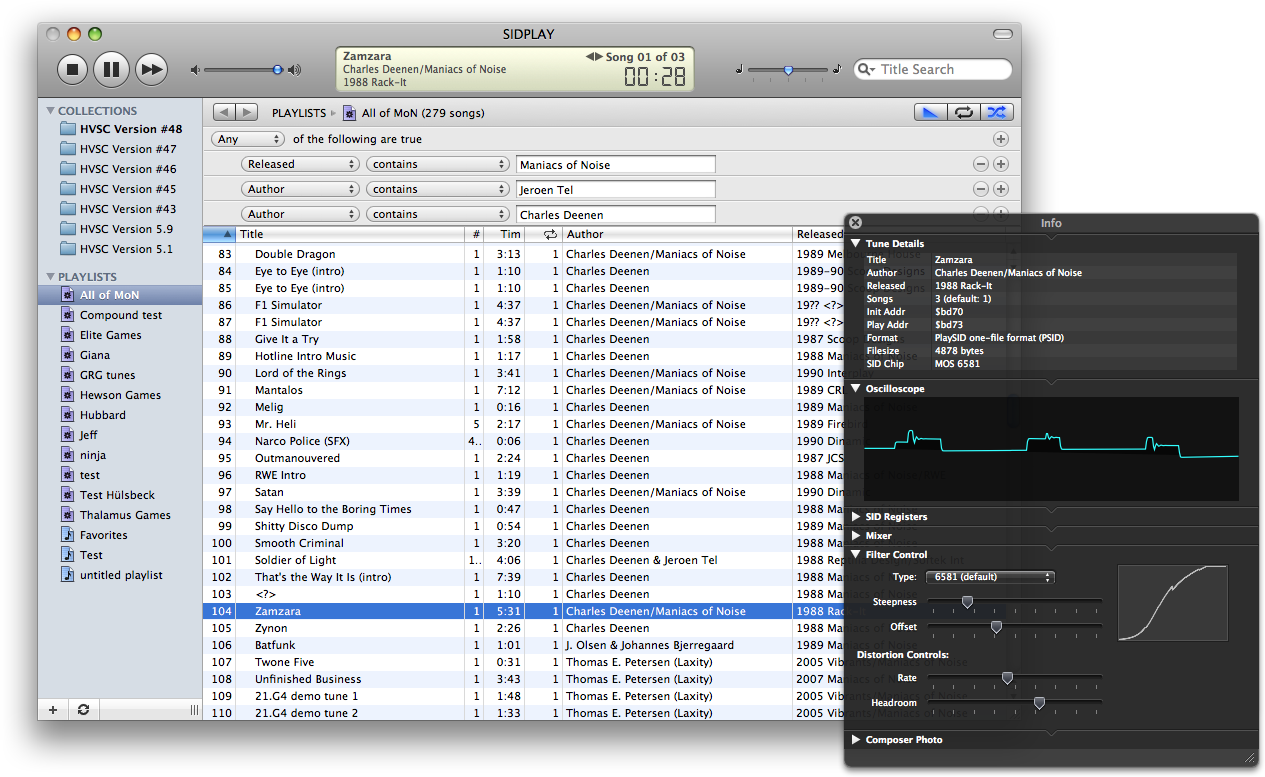This screenshot has height=777, width=1265.
Task: Click the loud speaker icon for max volume
Action: click(294, 70)
